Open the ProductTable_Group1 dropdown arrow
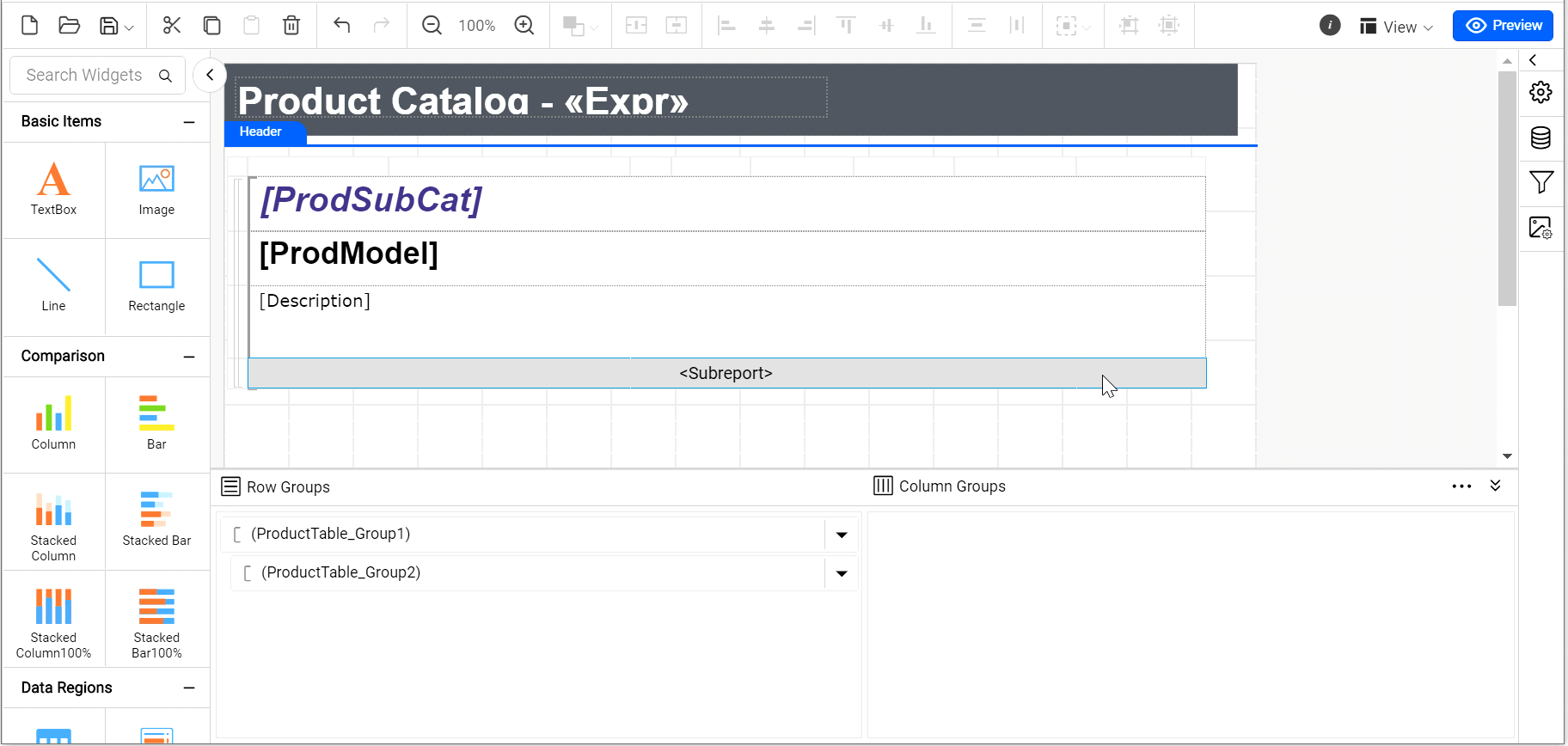Viewport: 1568px width, 746px height. click(x=842, y=535)
